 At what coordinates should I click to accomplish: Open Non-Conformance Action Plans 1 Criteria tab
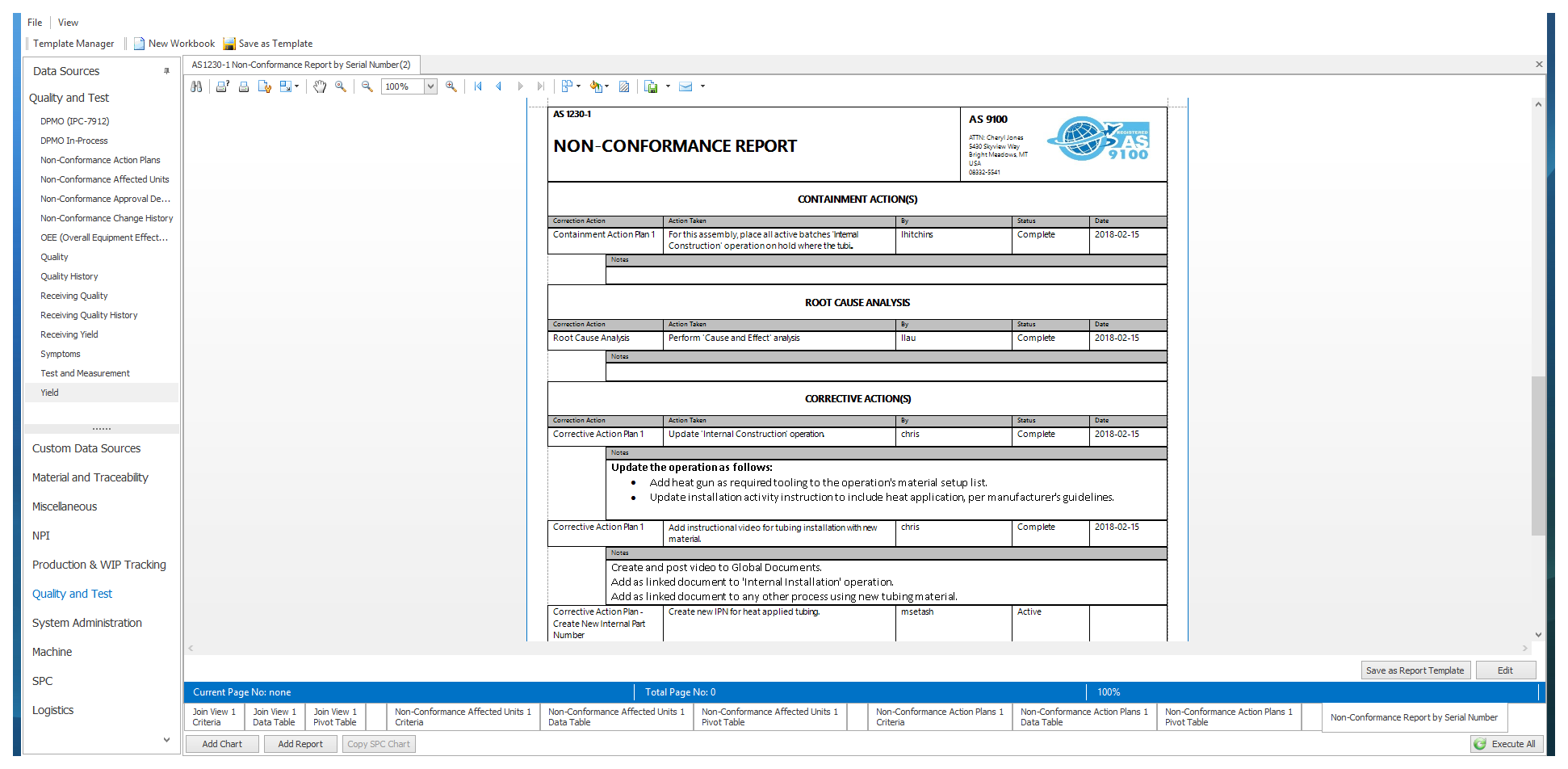[940, 717]
